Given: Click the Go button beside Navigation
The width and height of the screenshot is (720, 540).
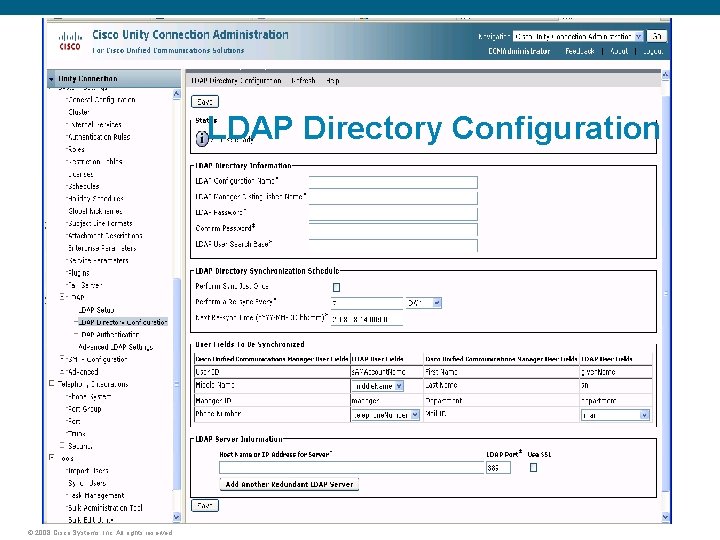Looking at the screenshot, I should 657,36.
